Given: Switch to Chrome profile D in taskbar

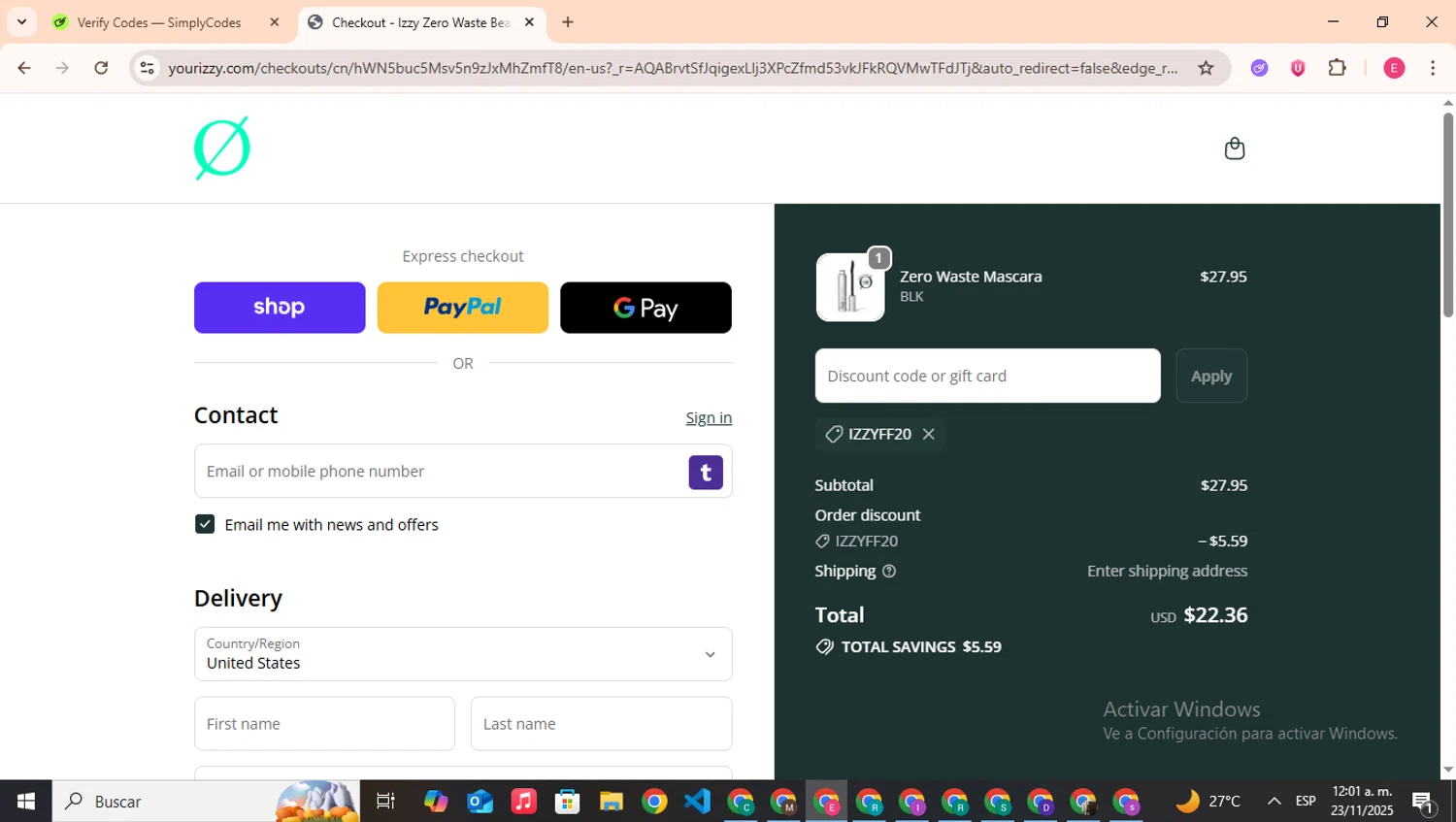Looking at the screenshot, I should [x=1040, y=803].
